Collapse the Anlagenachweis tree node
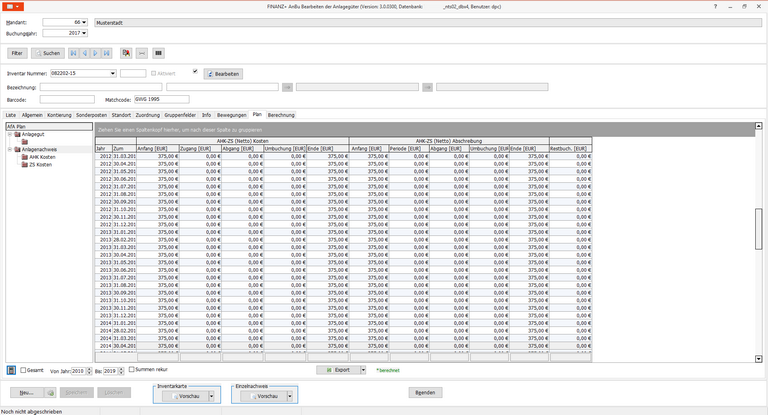The image size is (768, 415). click(9, 149)
